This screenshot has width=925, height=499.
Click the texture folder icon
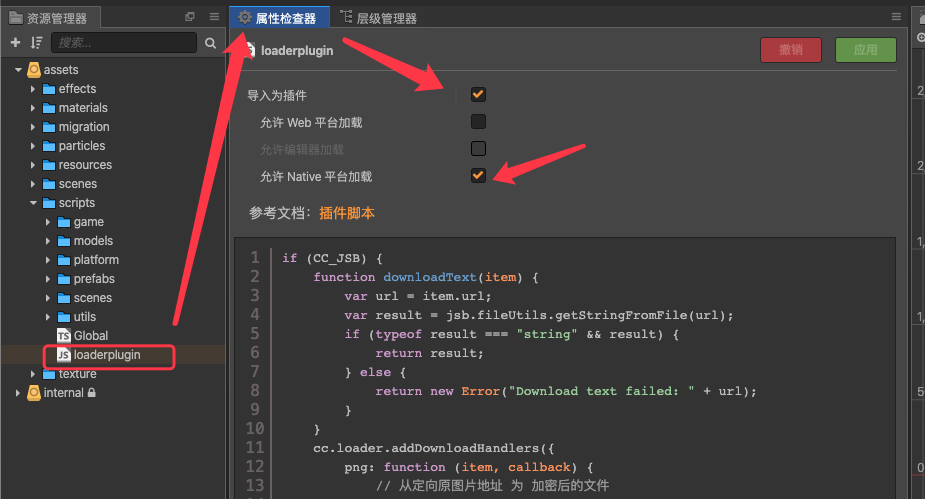coord(49,374)
